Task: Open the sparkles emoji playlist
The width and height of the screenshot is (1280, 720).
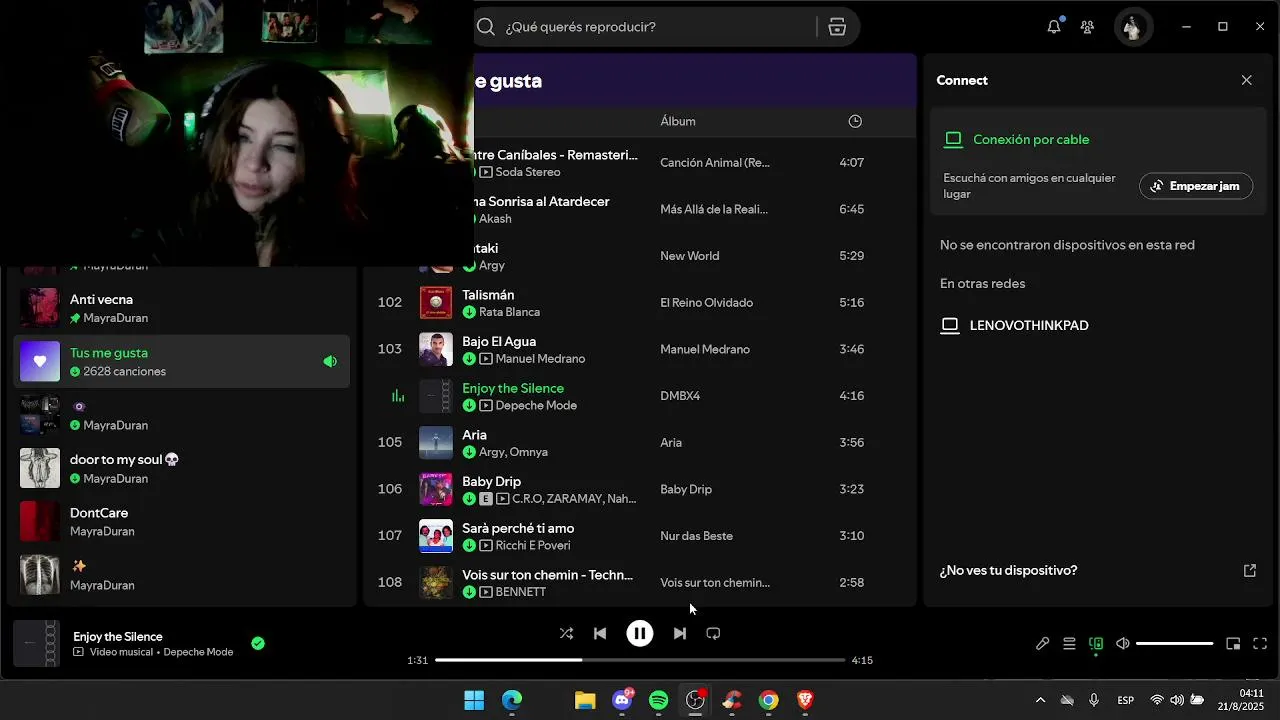Action: tap(182, 575)
